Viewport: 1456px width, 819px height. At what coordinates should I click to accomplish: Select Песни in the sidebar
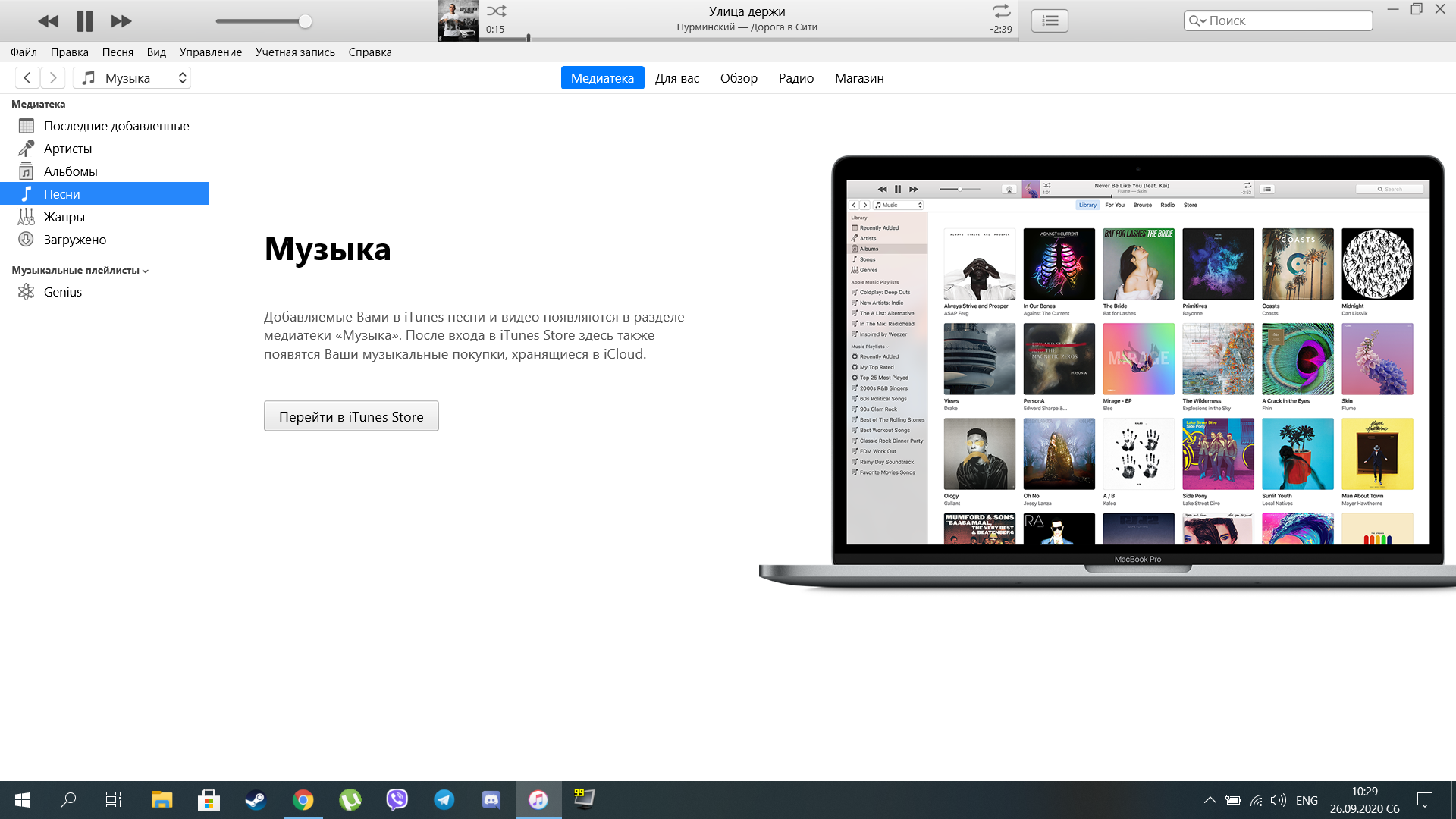pyautogui.click(x=104, y=194)
